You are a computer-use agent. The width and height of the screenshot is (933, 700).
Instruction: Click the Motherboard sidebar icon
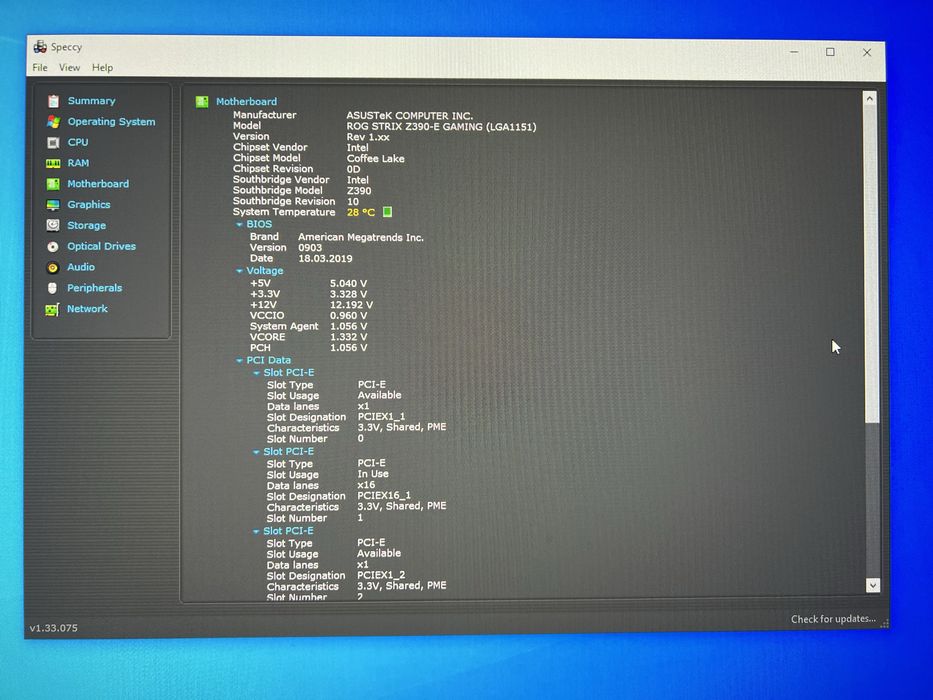pos(53,184)
